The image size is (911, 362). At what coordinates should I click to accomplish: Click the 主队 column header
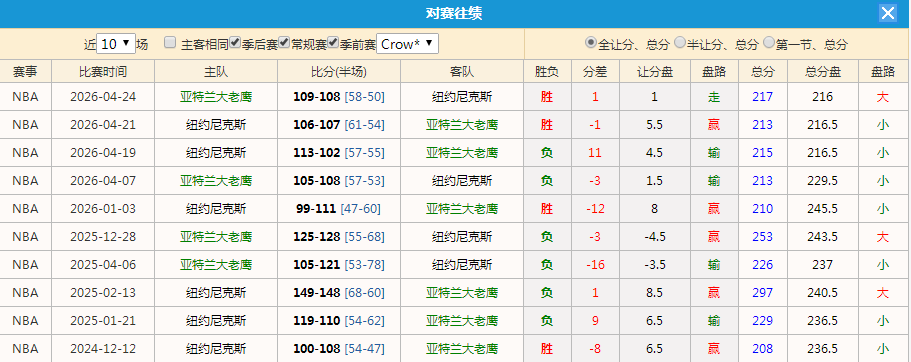216,71
